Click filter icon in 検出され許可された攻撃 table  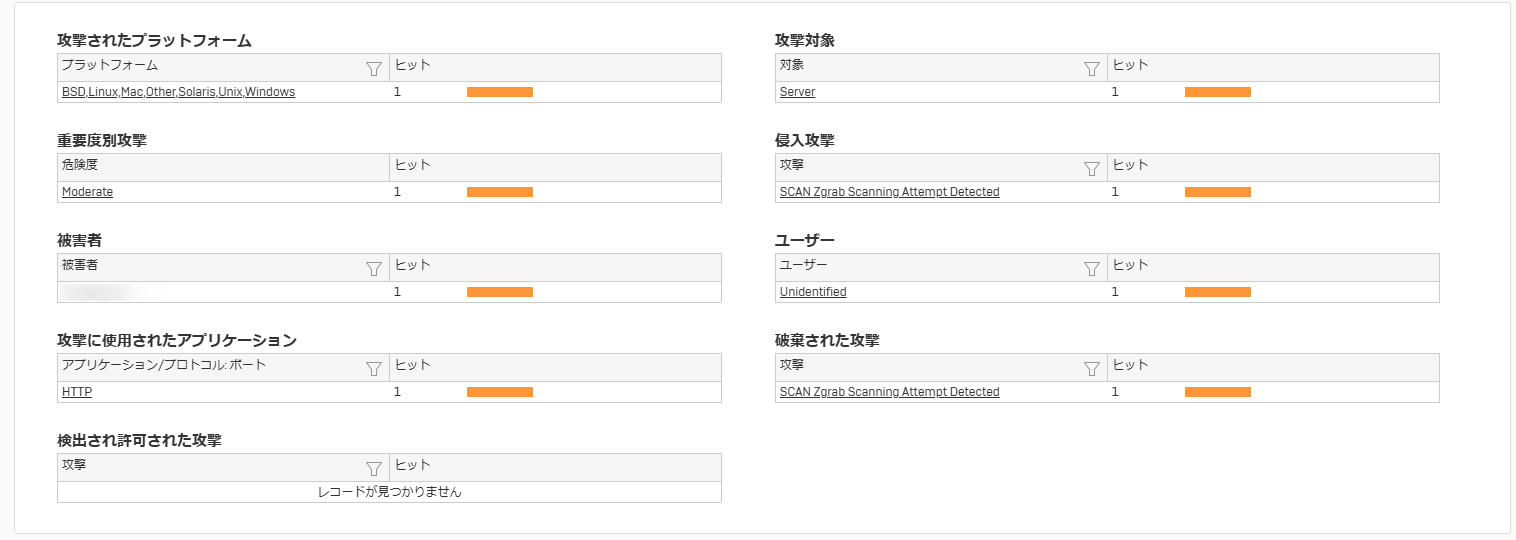[374, 469]
